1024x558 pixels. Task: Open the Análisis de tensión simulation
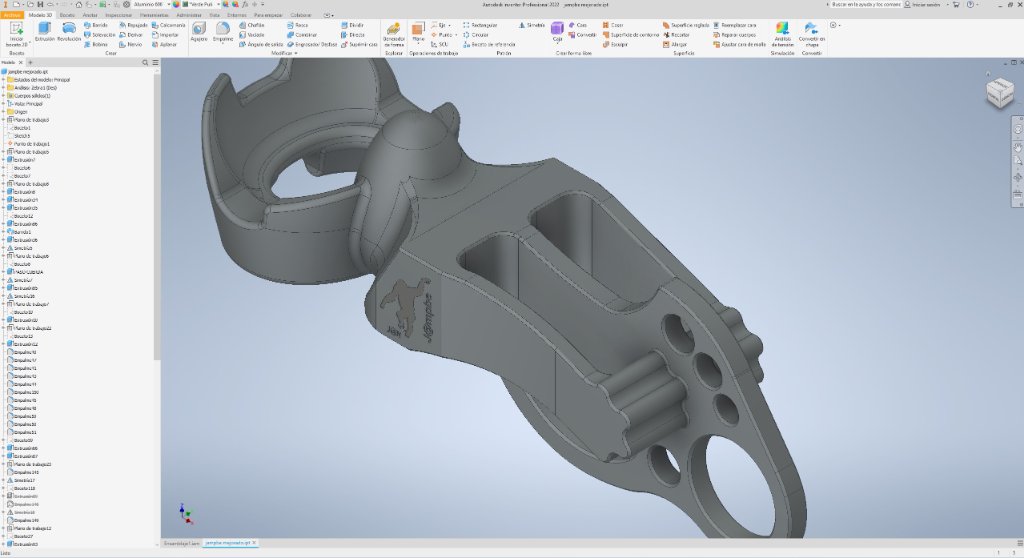(x=782, y=34)
